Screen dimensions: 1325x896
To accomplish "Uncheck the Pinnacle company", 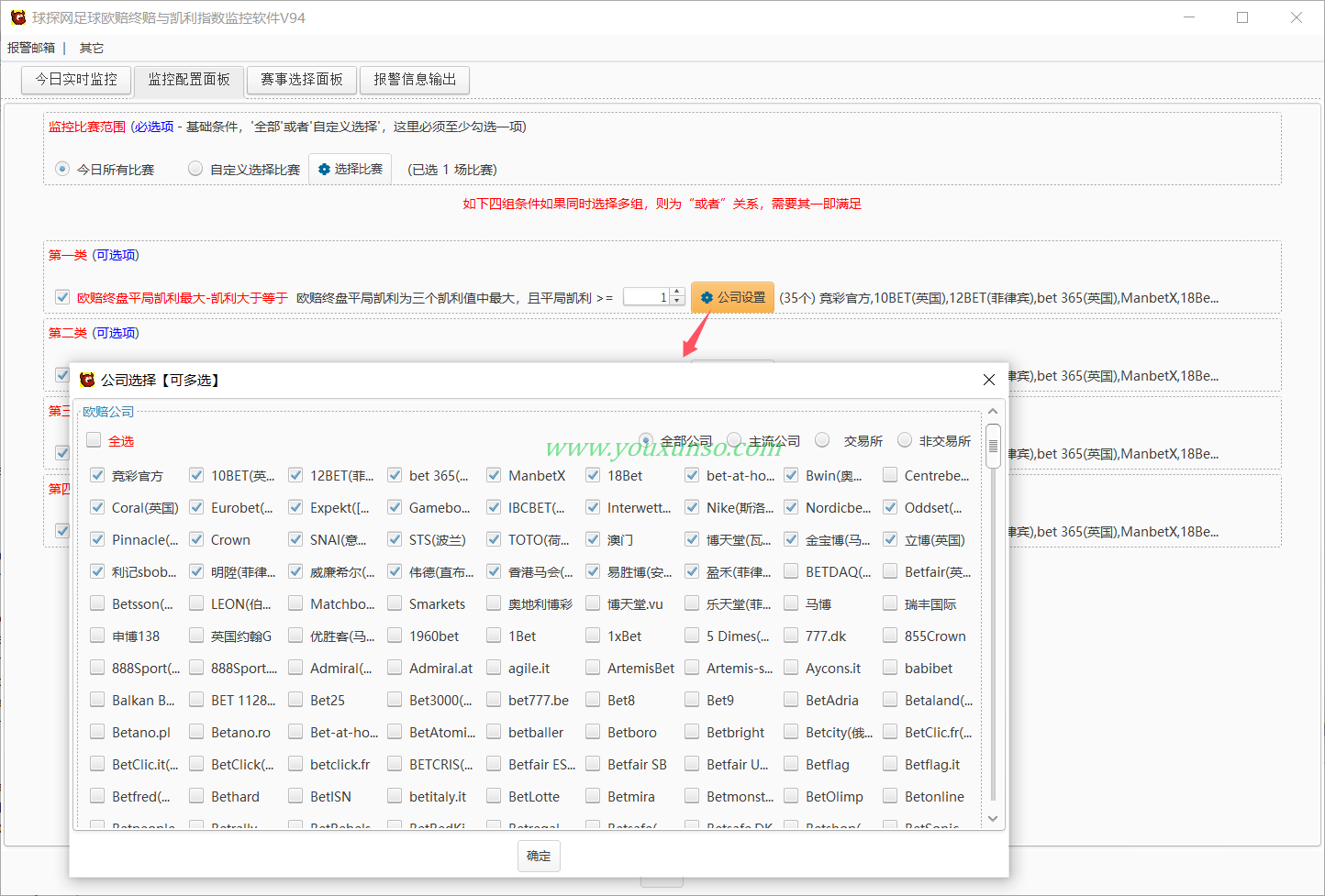I will [97, 539].
